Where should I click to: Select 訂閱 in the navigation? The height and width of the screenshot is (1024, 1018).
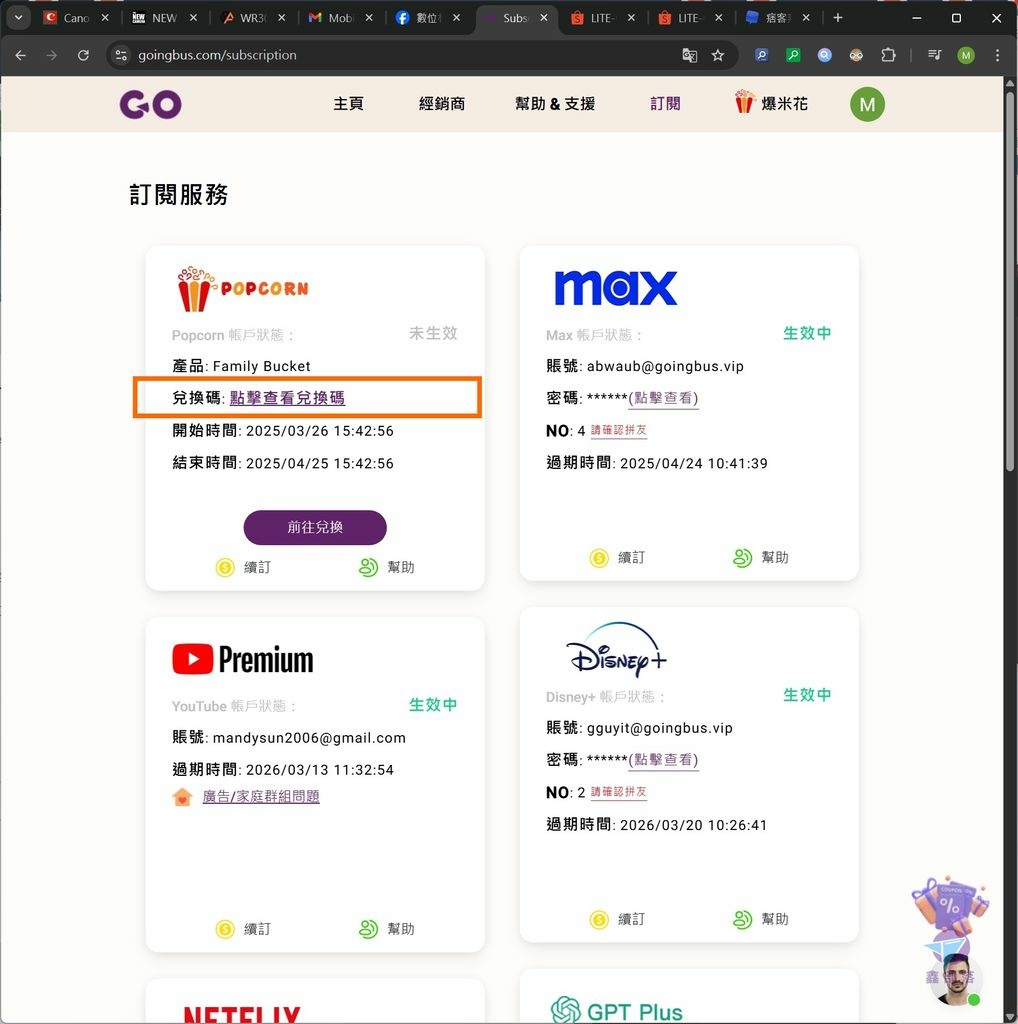click(665, 104)
